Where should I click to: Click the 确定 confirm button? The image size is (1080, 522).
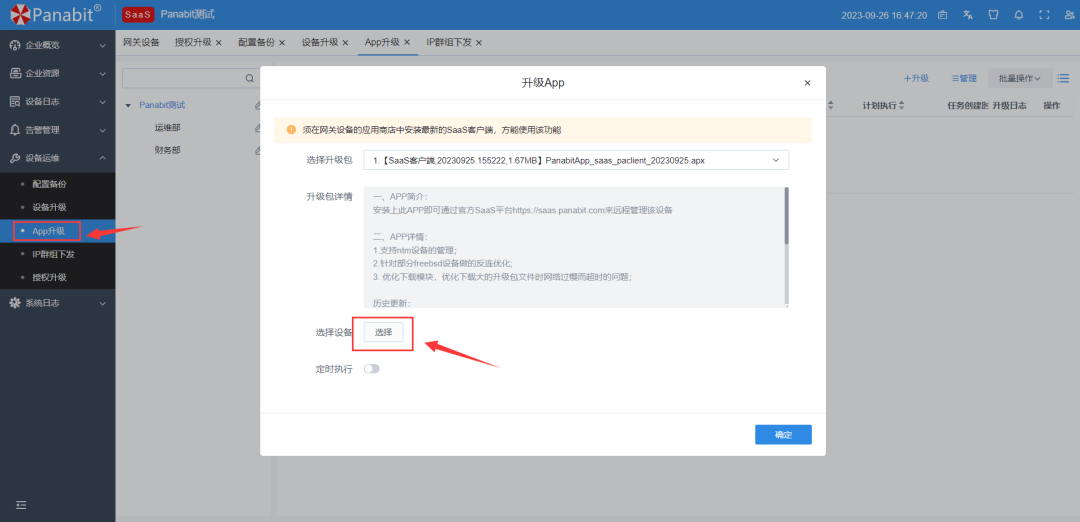tap(783, 435)
